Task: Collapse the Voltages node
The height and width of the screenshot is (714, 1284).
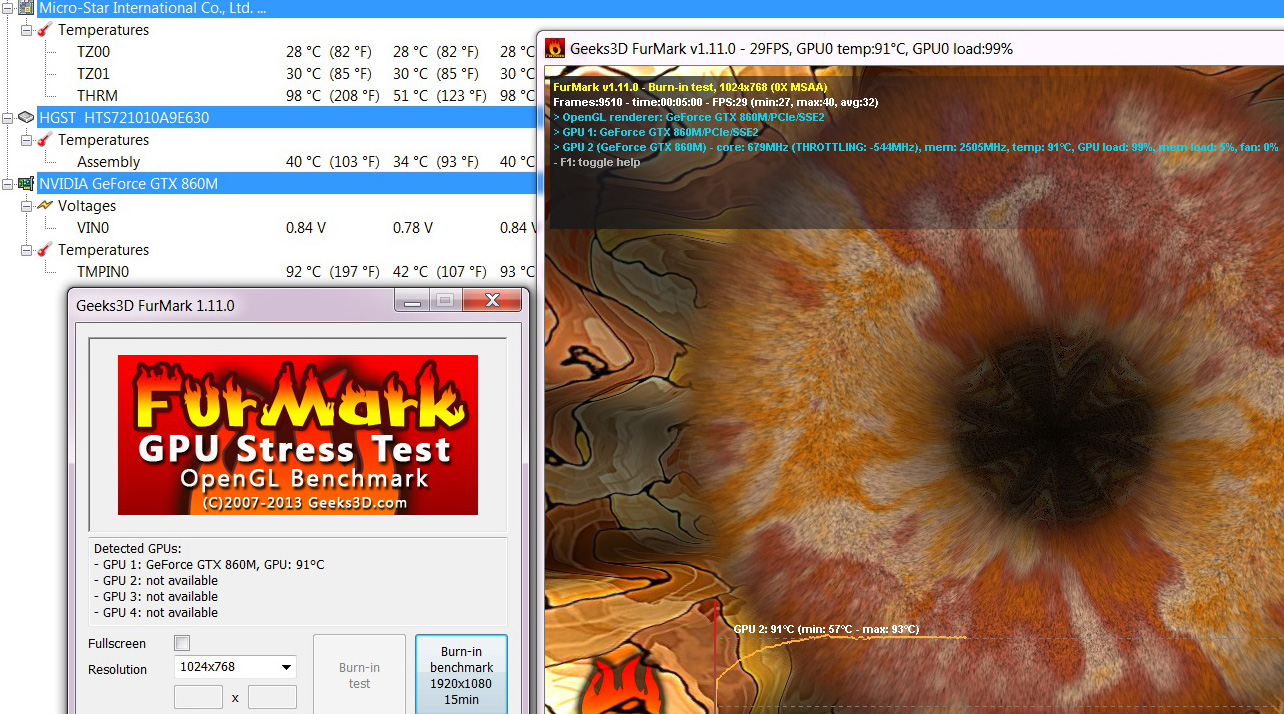Action: (26, 206)
